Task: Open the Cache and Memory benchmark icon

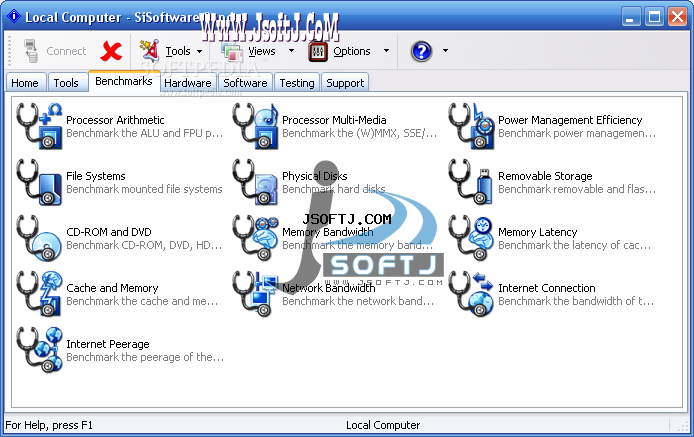Action: tap(39, 294)
